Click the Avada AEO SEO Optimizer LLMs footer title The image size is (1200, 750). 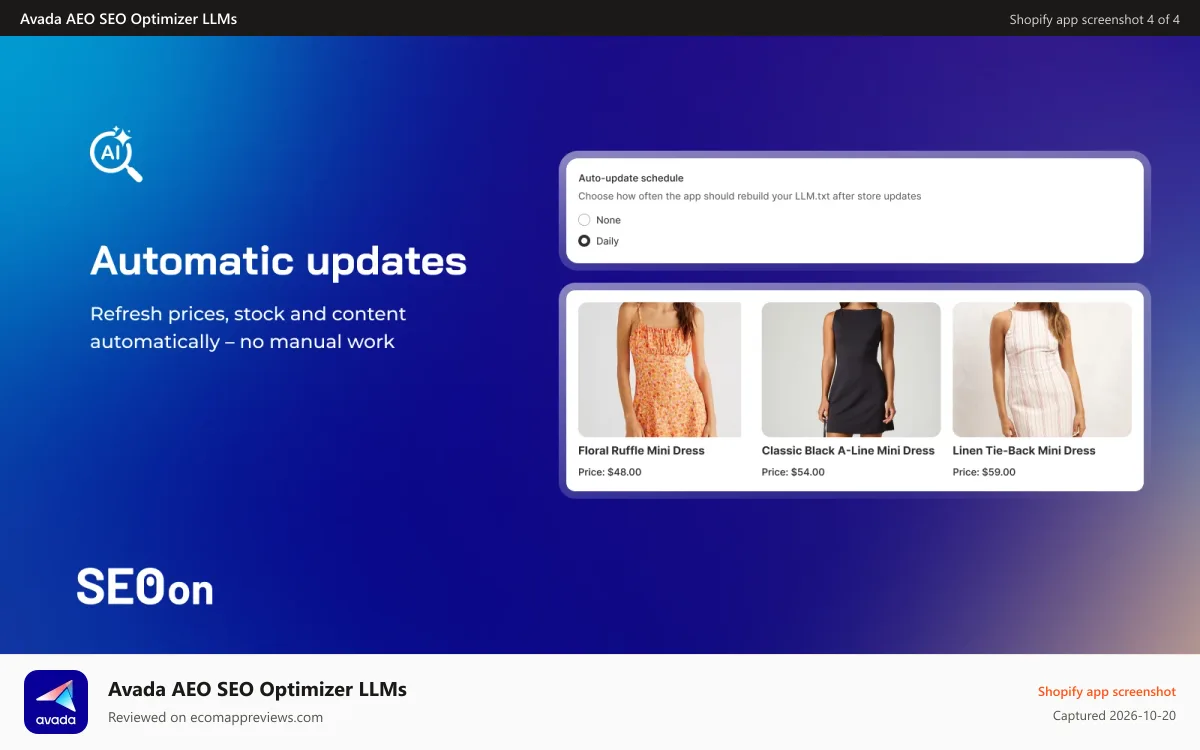(x=257, y=689)
